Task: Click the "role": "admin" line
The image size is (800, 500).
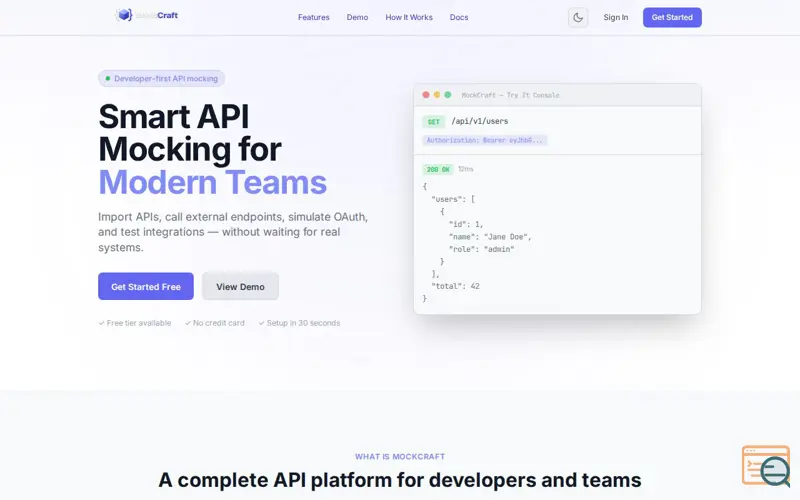Action: click(481, 249)
